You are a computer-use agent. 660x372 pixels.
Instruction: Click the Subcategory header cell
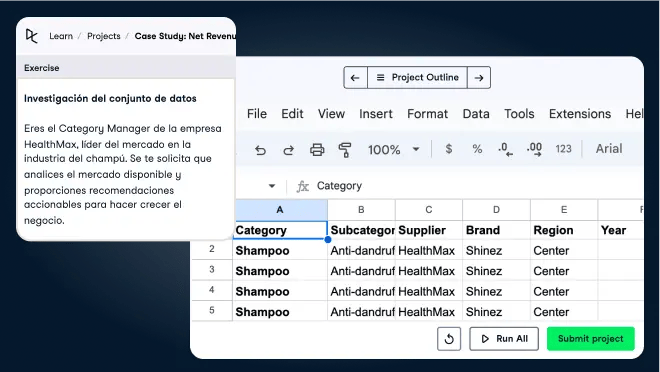point(361,230)
